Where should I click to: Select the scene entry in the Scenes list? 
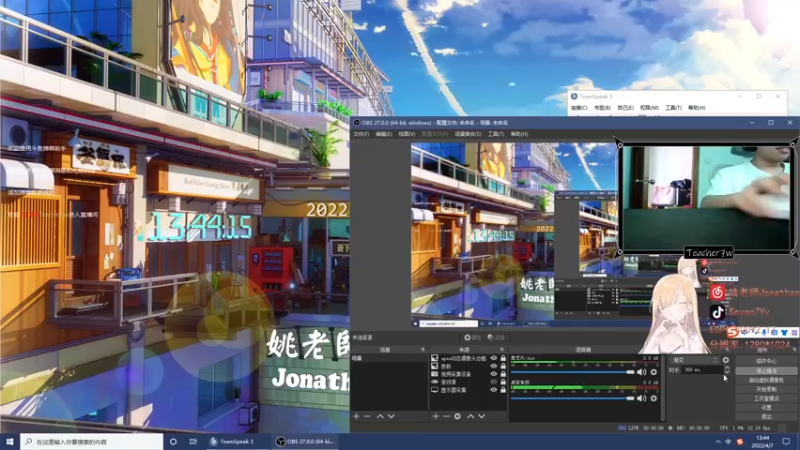tap(389, 358)
